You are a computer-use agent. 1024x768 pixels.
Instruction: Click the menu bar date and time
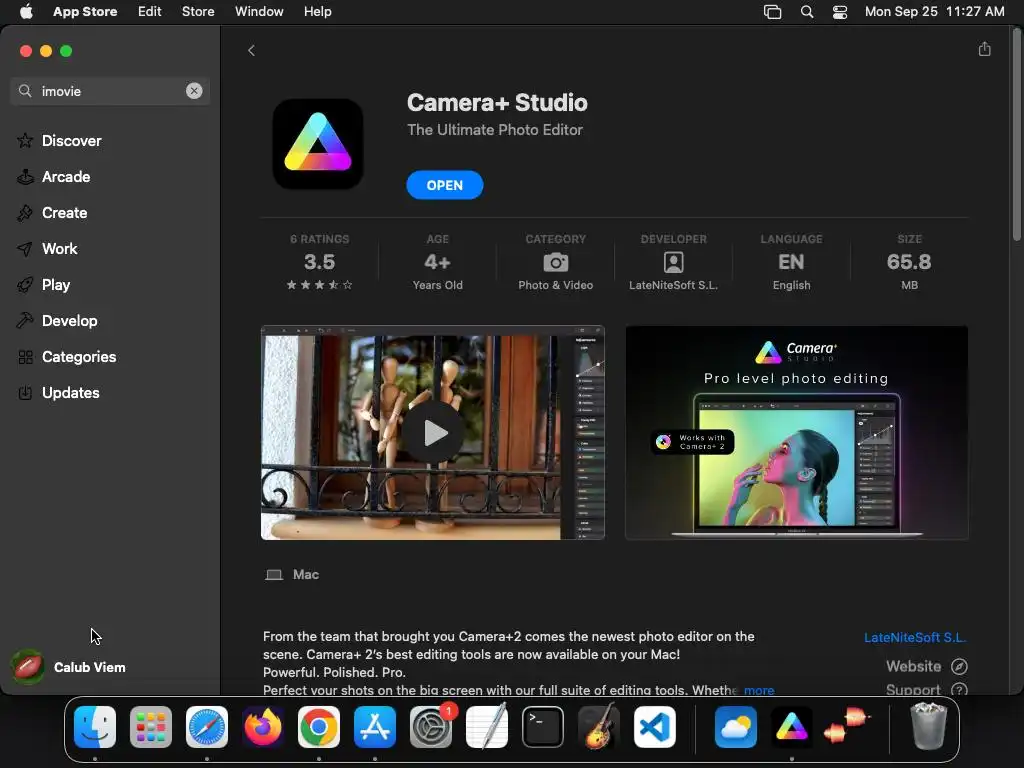pyautogui.click(x=935, y=11)
